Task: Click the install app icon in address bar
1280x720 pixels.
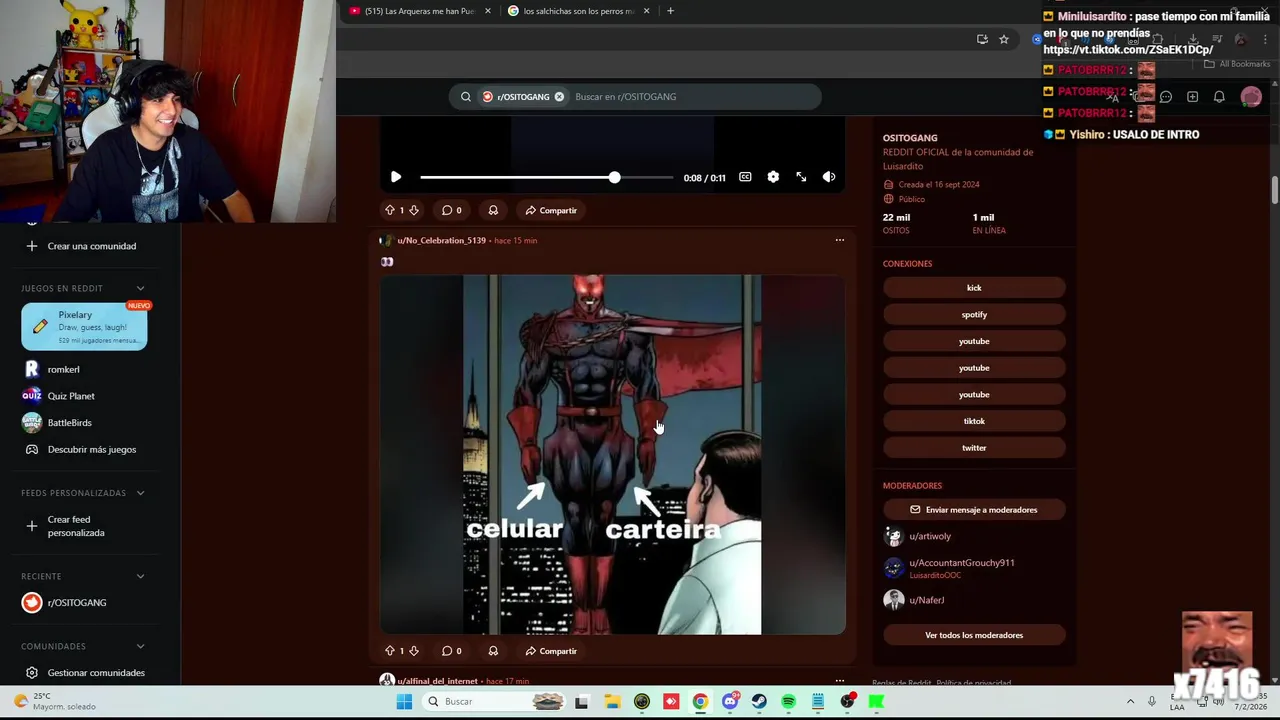Action: 982,39
